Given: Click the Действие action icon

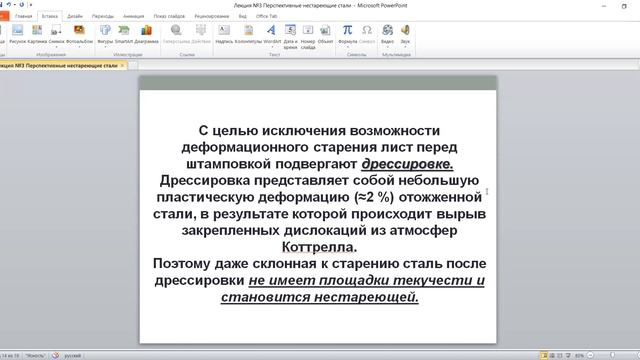Looking at the screenshot, I should coord(201,33).
